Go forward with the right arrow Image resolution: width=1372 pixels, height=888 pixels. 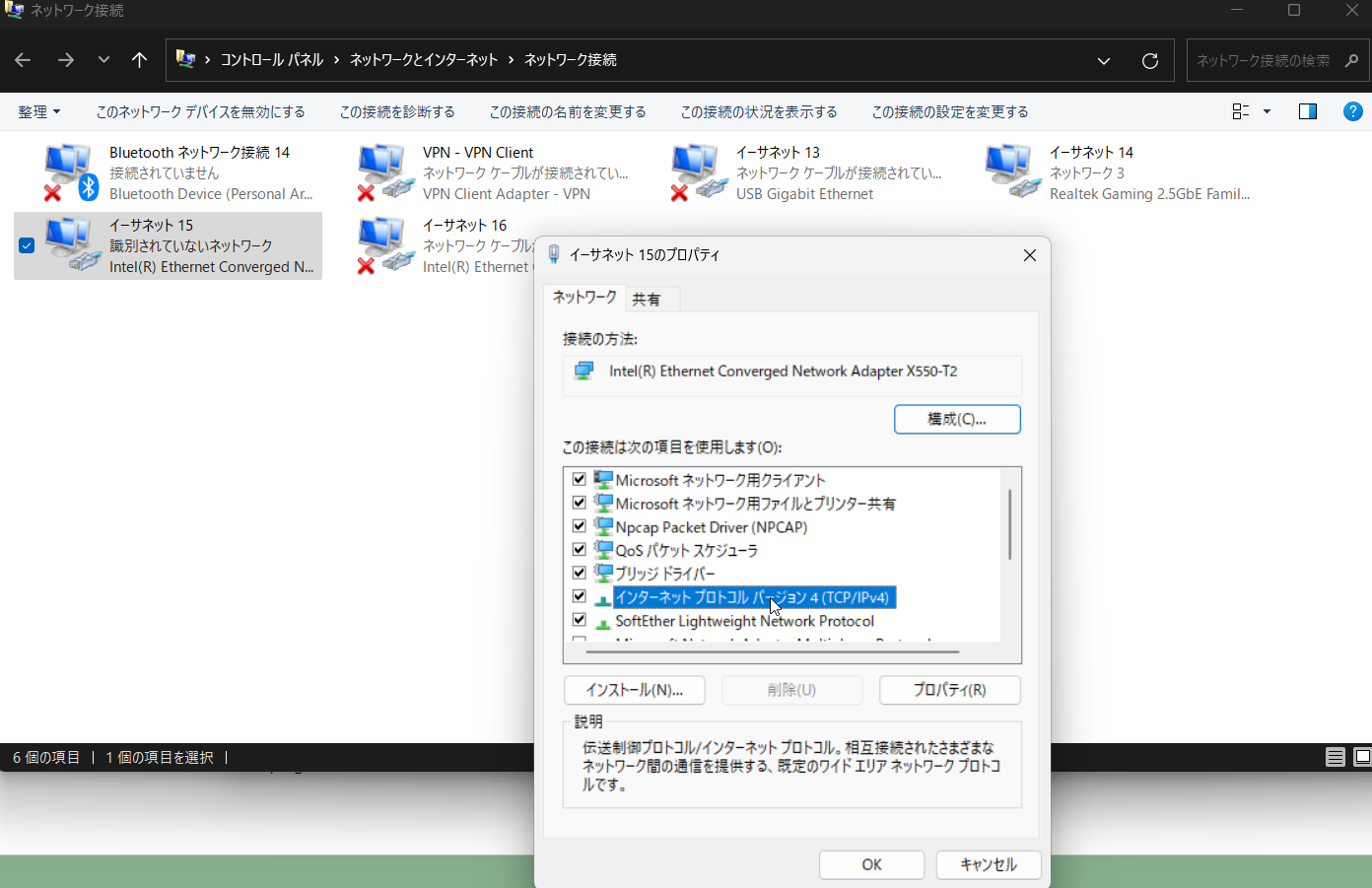(x=65, y=60)
